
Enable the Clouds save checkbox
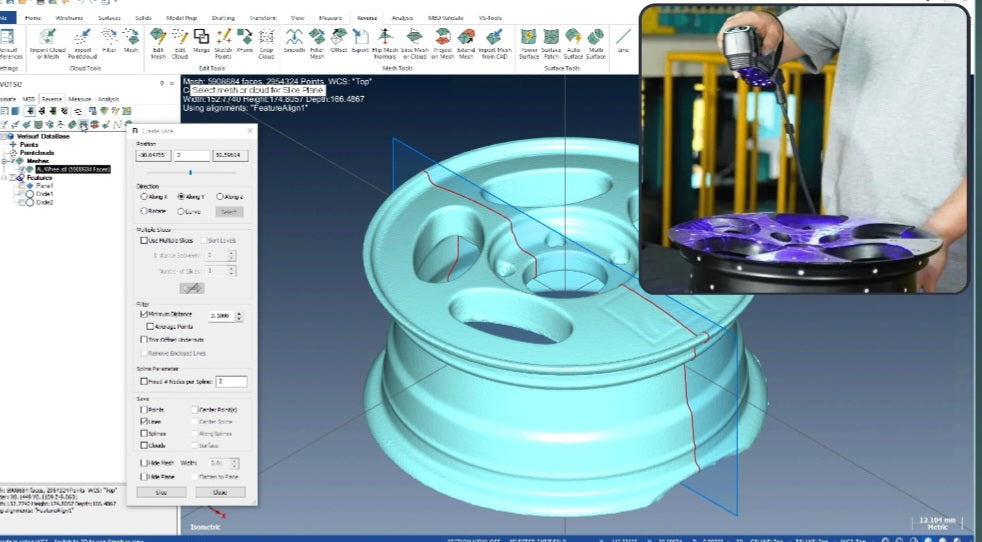[144, 446]
